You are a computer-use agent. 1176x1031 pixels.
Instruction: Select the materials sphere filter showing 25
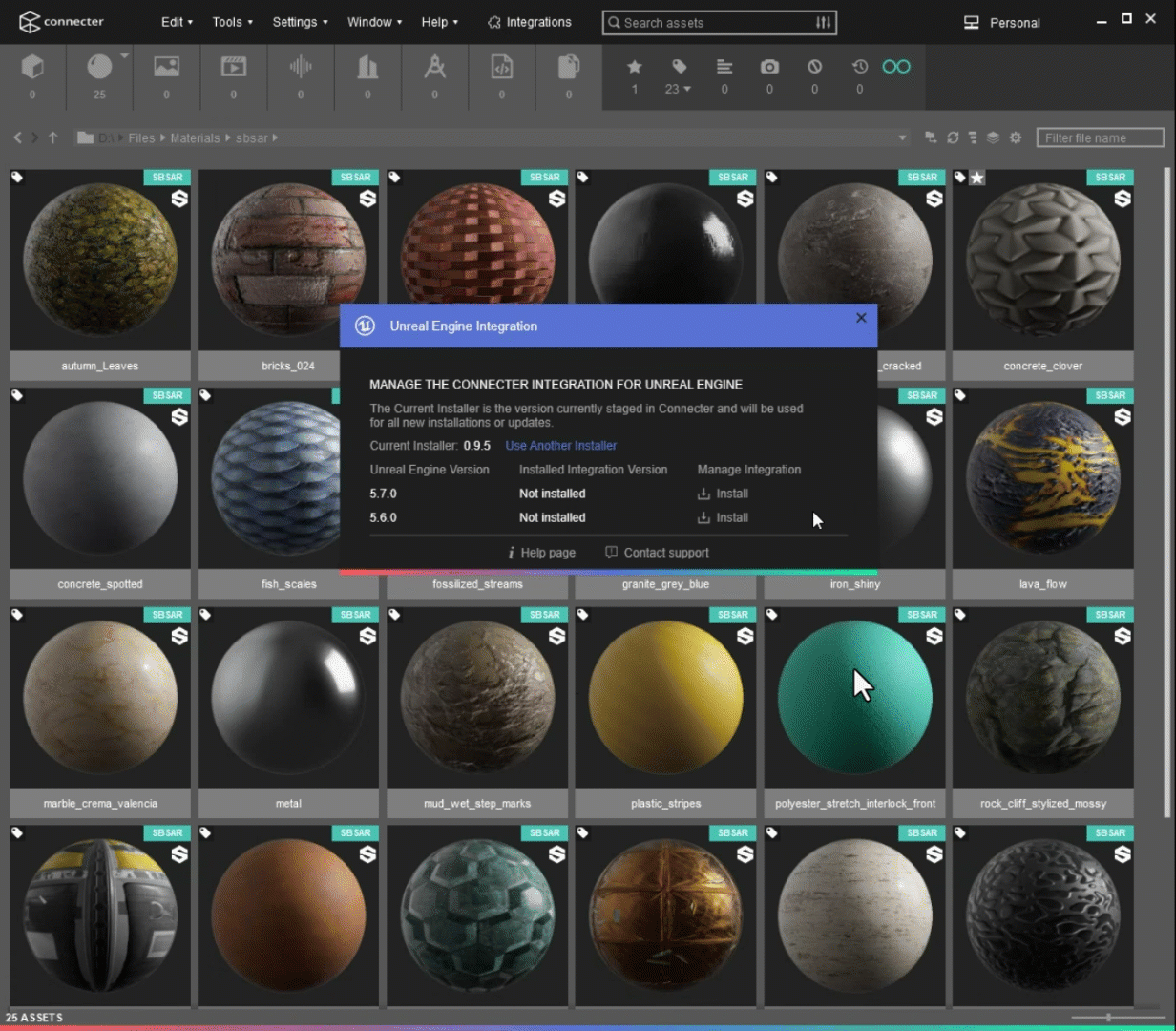(99, 66)
